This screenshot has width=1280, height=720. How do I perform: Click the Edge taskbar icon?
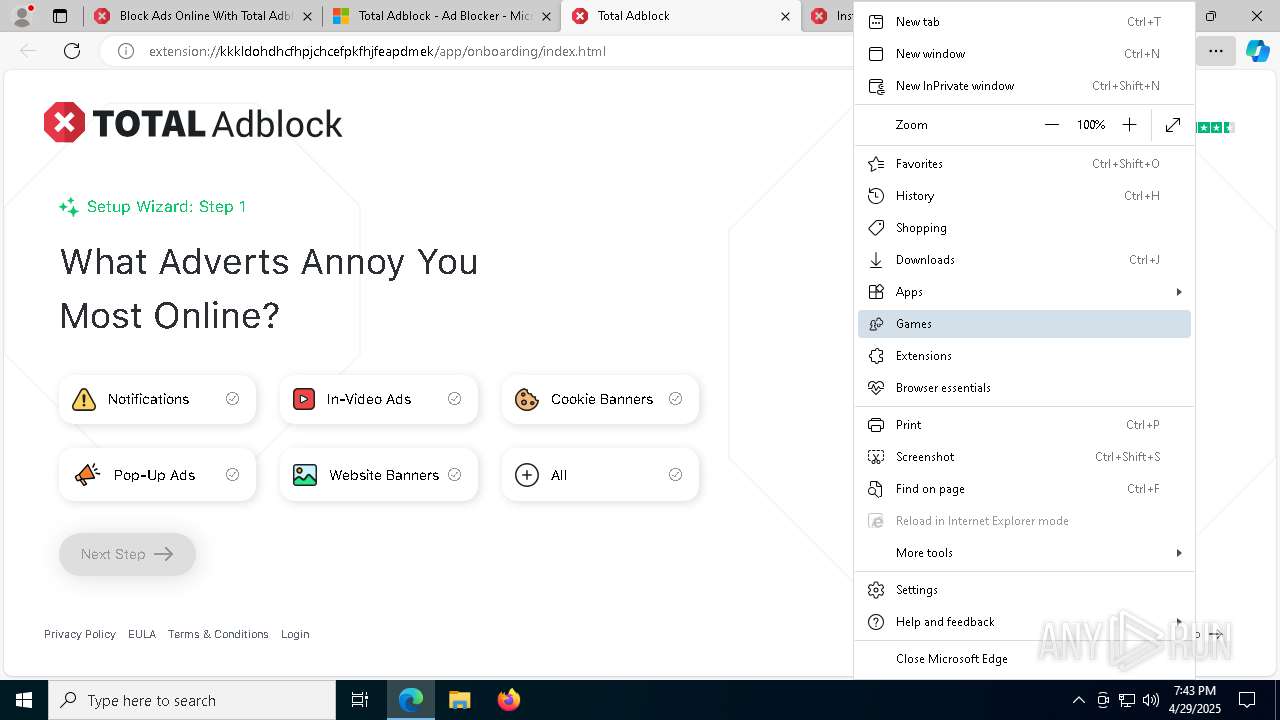(x=411, y=700)
